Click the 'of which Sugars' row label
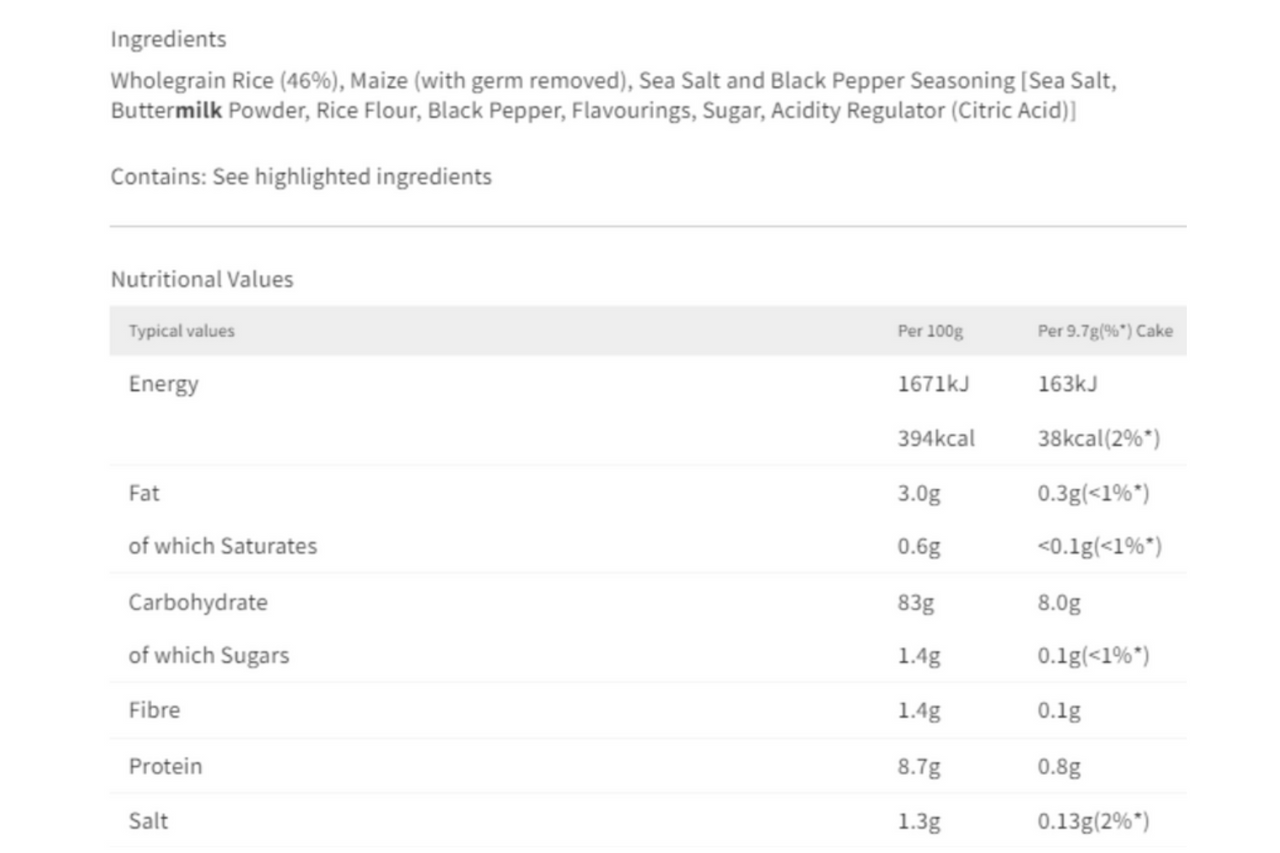Viewport: 1280px width, 853px height. point(208,655)
